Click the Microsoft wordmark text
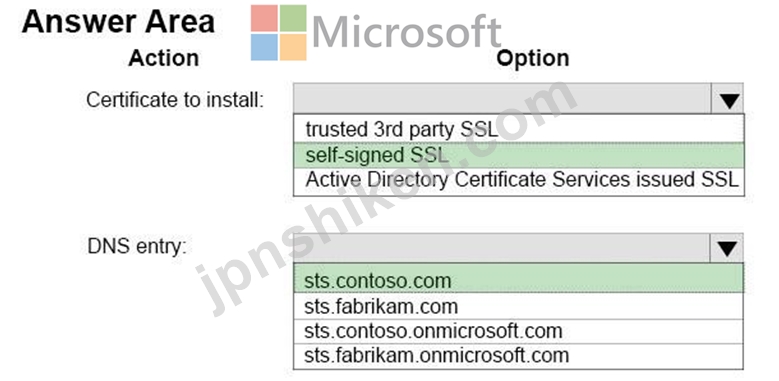 [406, 31]
